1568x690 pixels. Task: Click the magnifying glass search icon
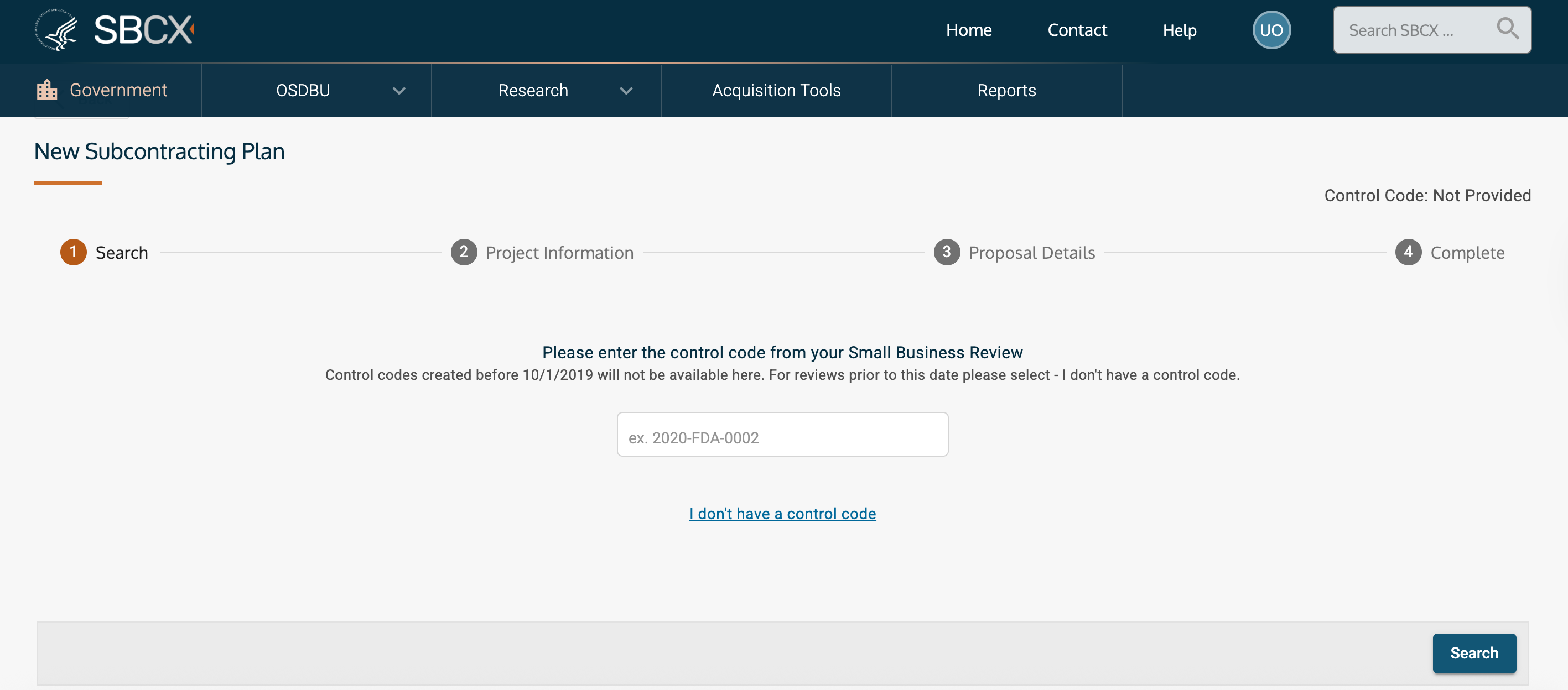[x=1507, y=28]
